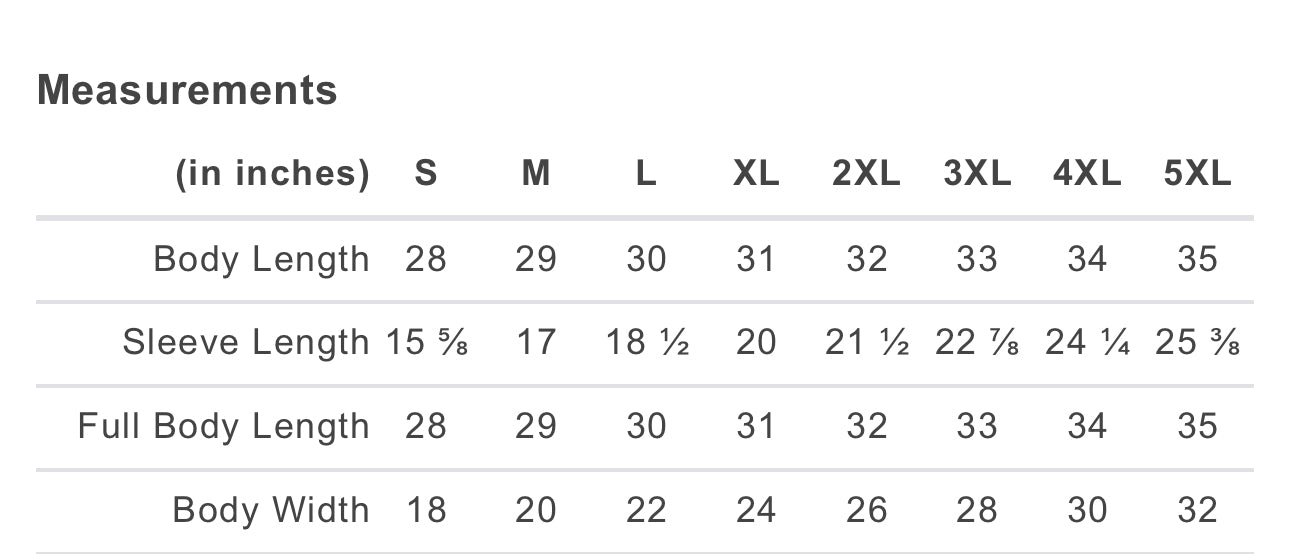
Task: Click the Body Width row label
Action: 271,510
